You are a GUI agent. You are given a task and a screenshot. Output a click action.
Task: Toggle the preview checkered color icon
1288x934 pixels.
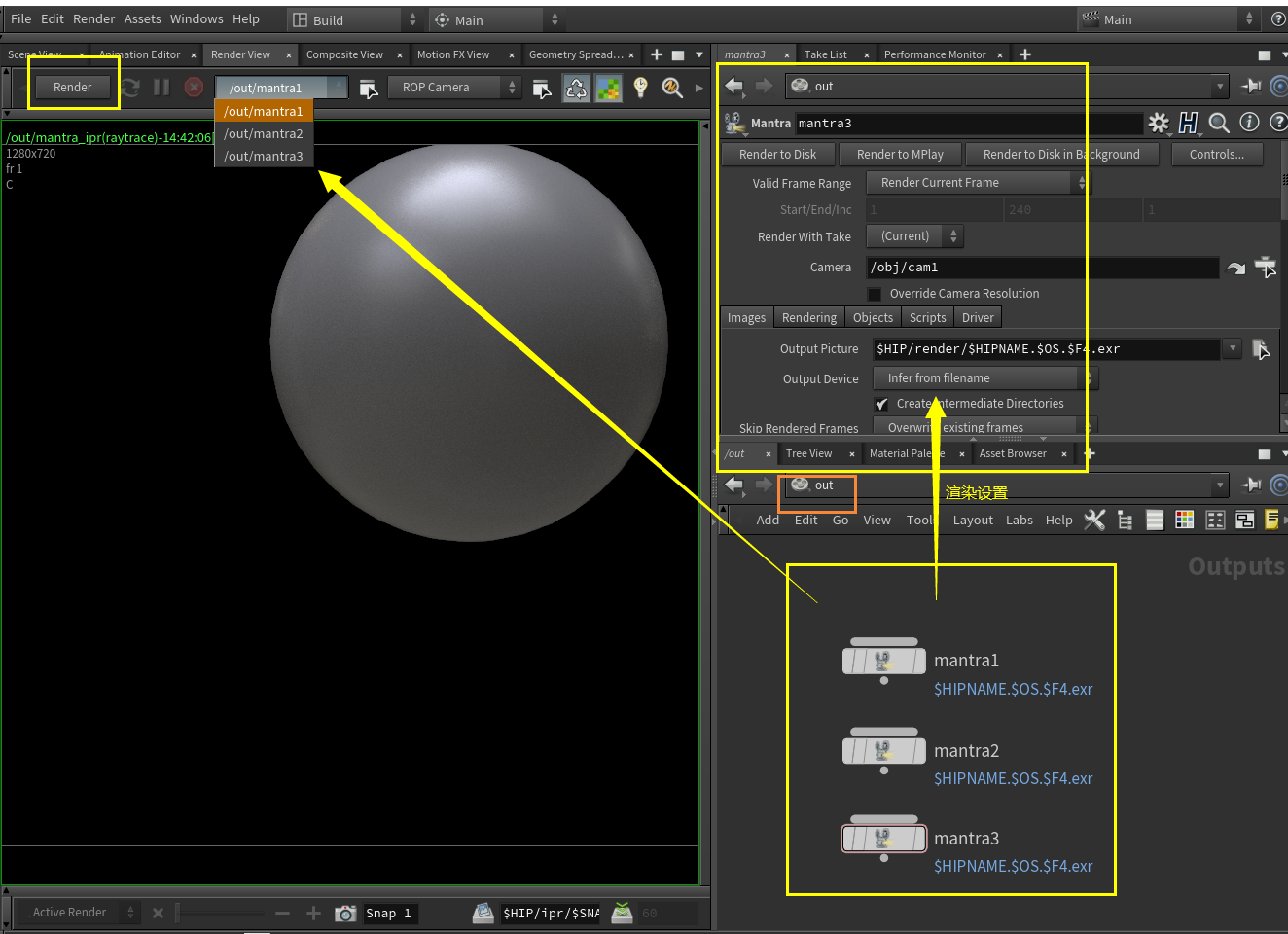tap(609, 89)
